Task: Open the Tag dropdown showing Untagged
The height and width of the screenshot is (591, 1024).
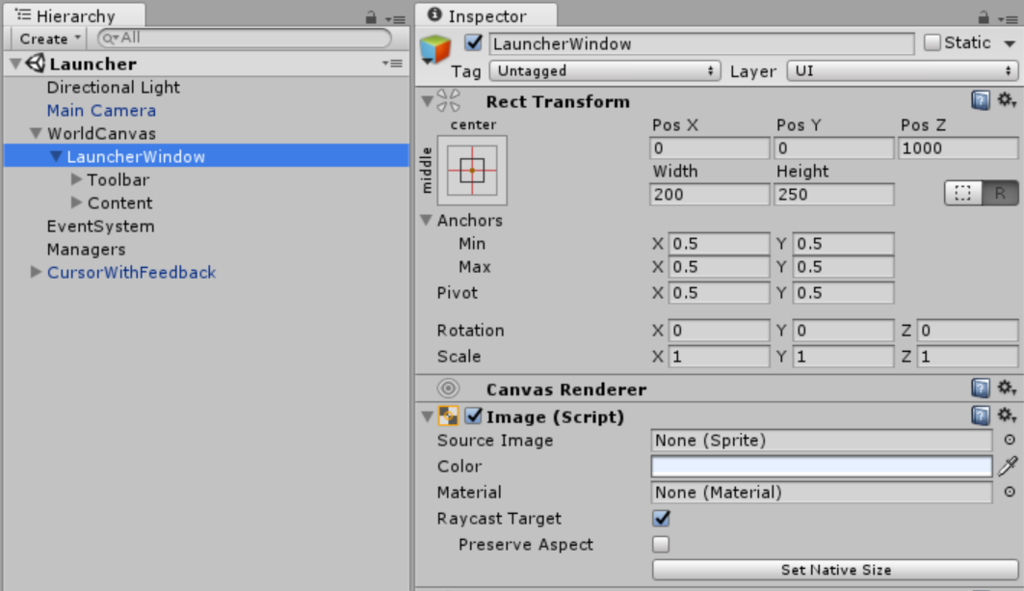Action: [605, 71]
